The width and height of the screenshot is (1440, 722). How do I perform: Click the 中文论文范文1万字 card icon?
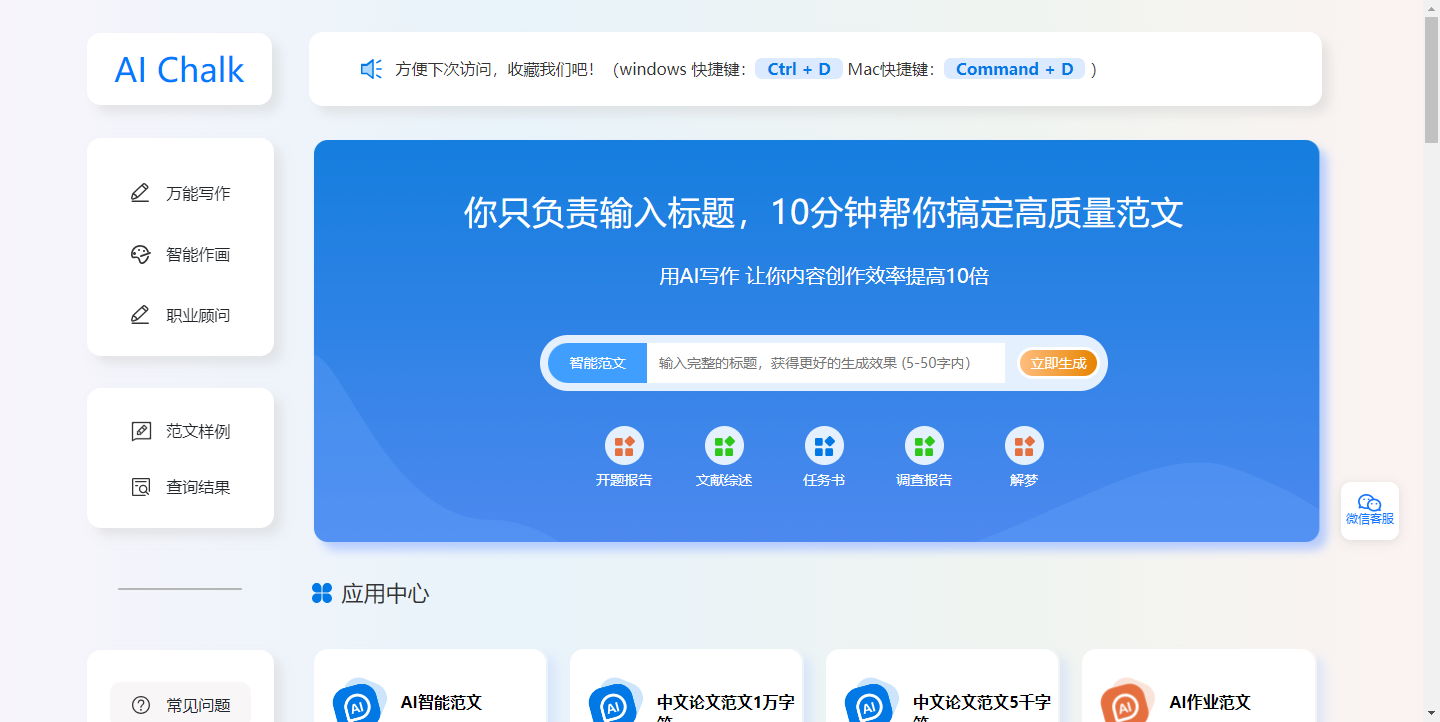[x=615, y=701]
